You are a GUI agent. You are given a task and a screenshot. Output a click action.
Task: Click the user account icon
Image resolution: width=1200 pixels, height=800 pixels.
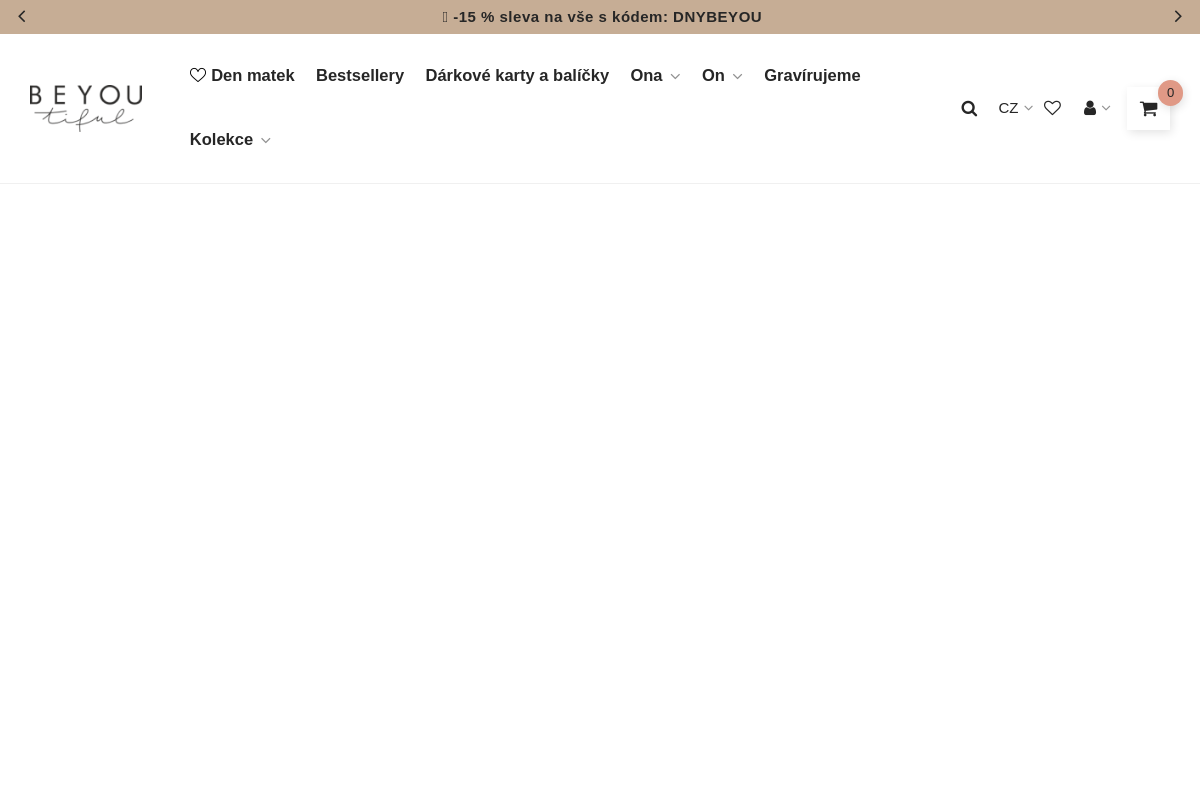tap(1090, 108)
